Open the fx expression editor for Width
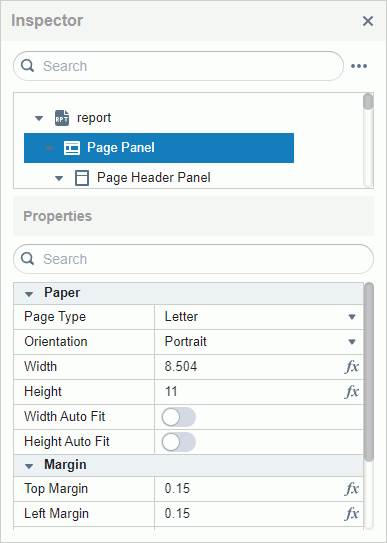 352,367
